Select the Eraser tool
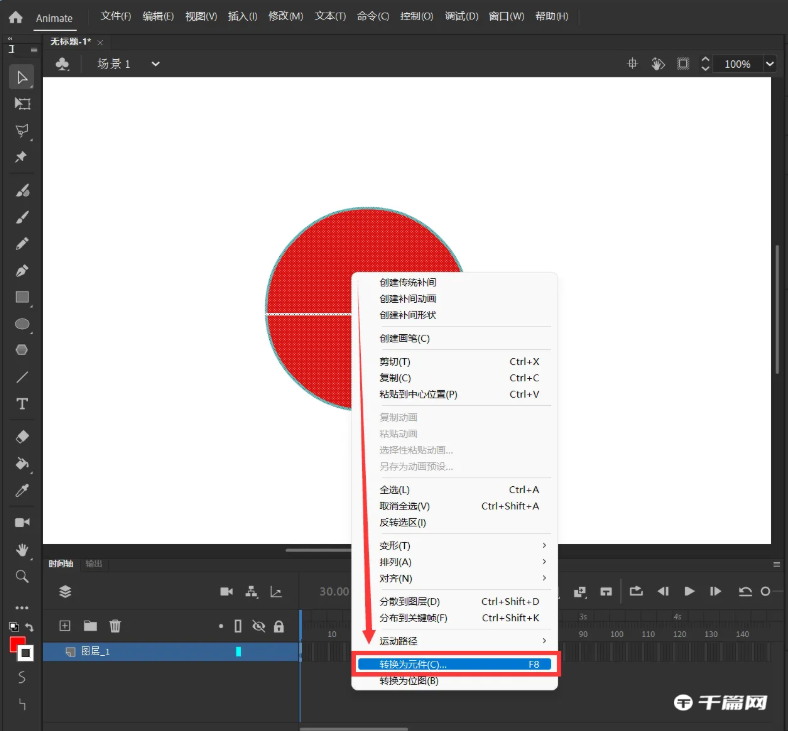 click(x=22, y=437)
